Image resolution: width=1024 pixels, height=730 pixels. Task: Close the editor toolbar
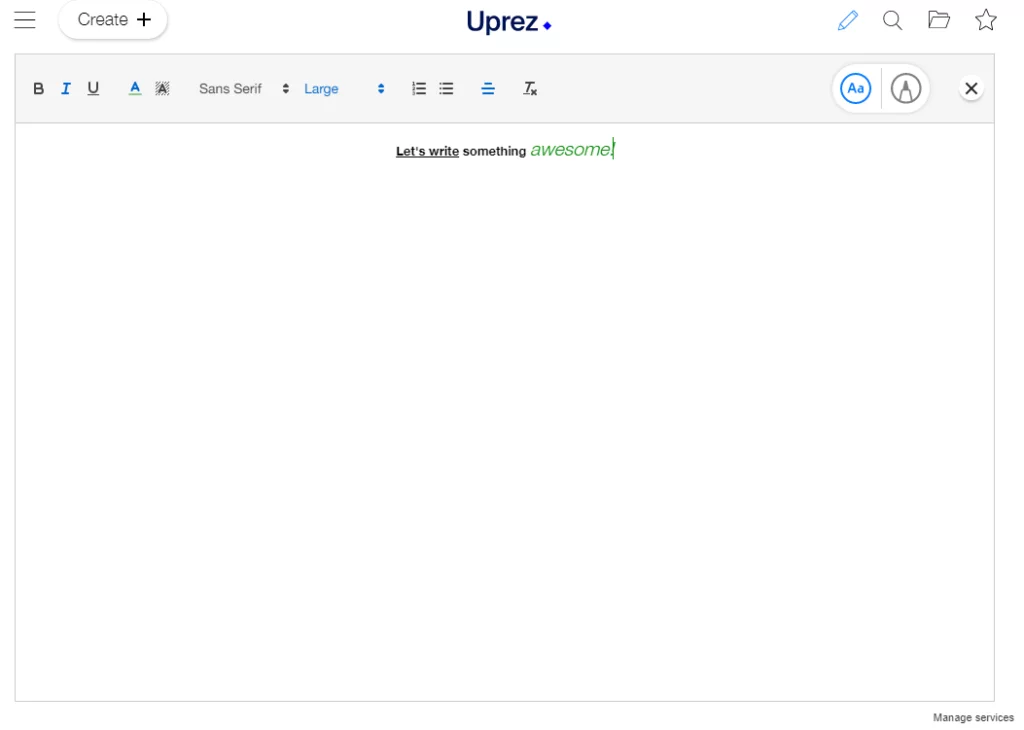[x=971, y=88]
